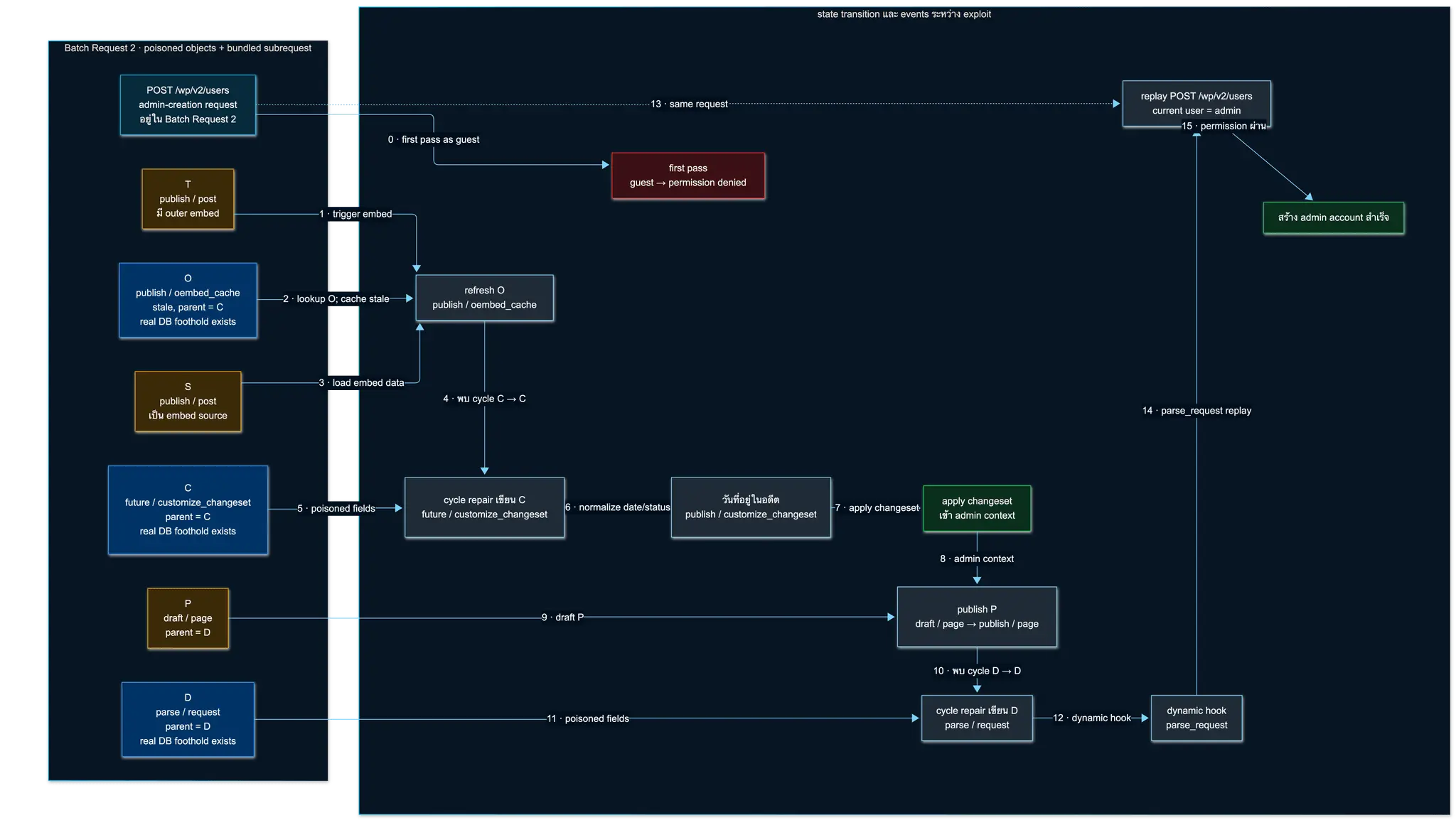Select the green admin account success node
The image size is (1456, 820).
tap(1333, 217)
